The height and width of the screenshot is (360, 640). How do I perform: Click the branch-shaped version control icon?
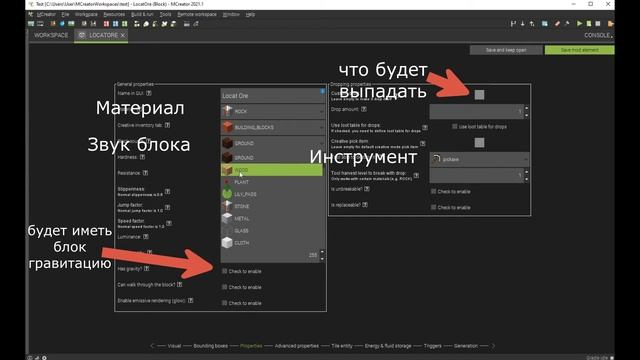coord(513,24)
